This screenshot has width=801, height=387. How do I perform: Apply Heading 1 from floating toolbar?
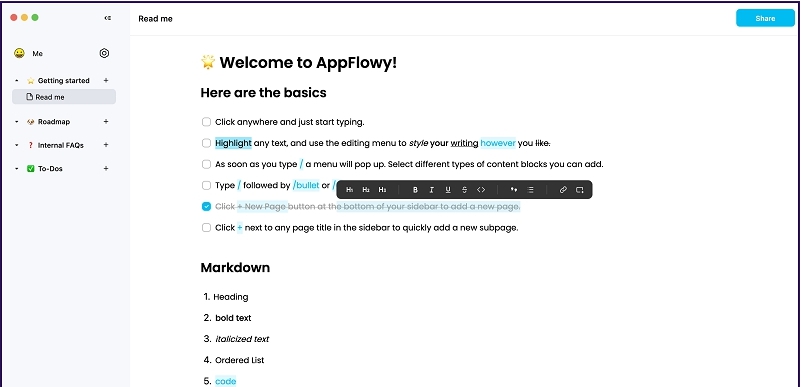(349, 189)
